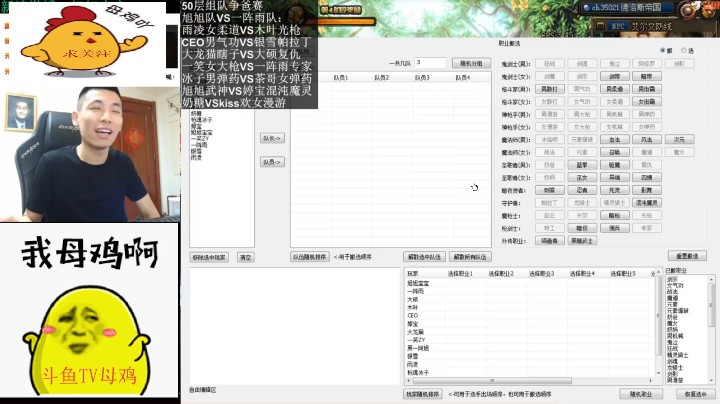The height and width of the screenshot is (404, 720).
Task: Click the delete selected player button
Action: 209,258
